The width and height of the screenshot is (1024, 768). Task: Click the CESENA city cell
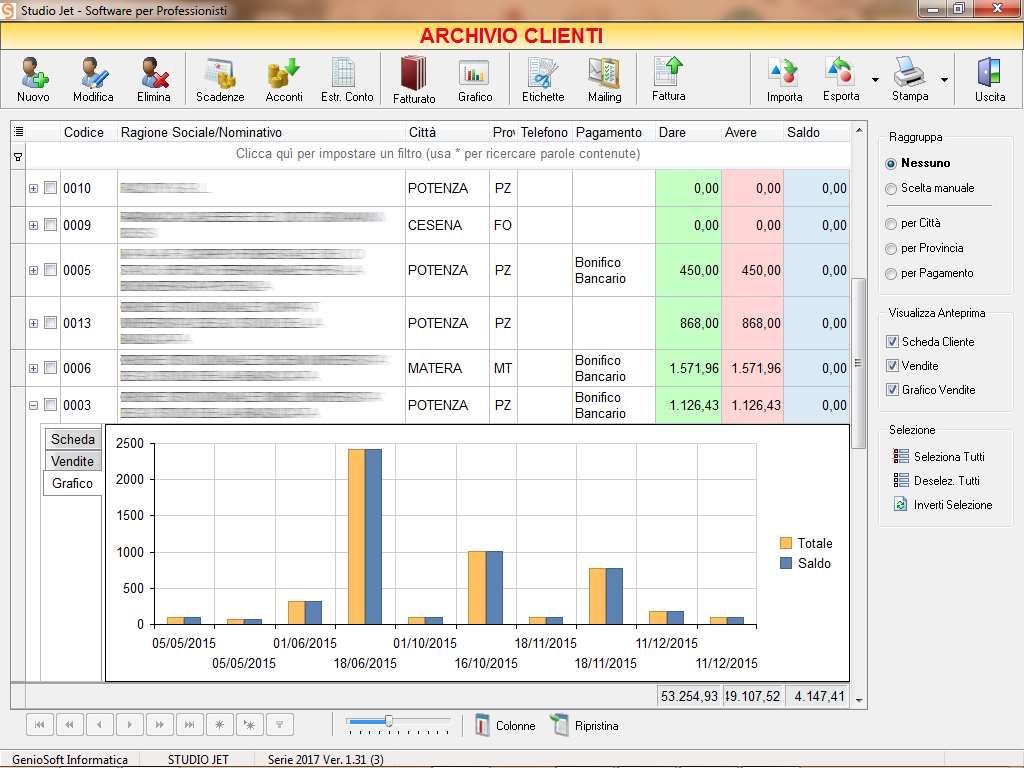[x=447, y=225]
